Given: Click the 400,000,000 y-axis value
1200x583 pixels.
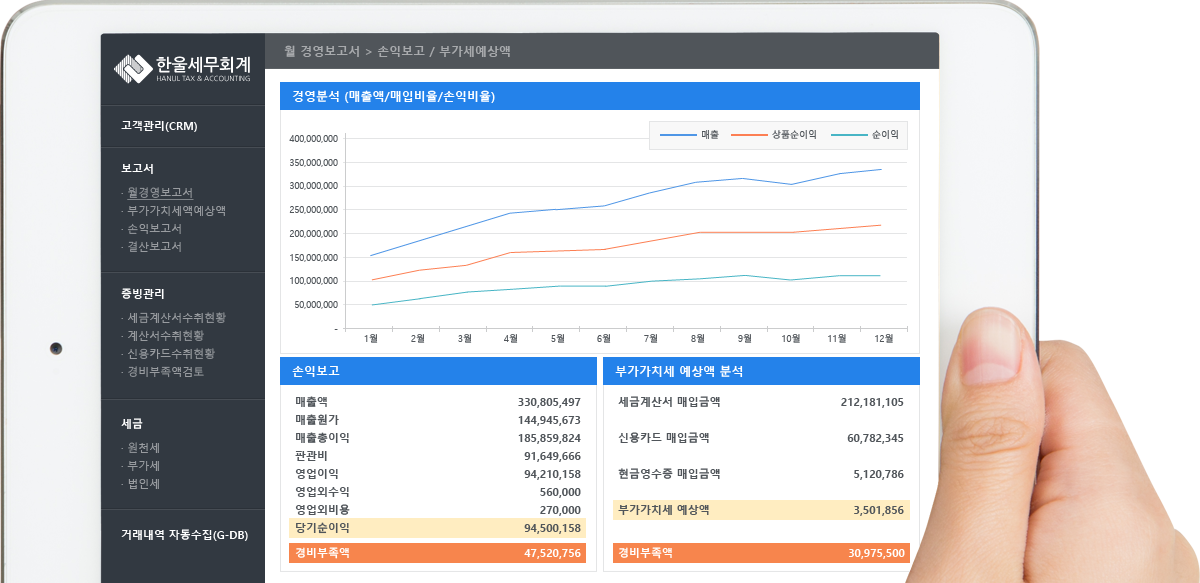Looking at the screenshot, I should (313, 138).
